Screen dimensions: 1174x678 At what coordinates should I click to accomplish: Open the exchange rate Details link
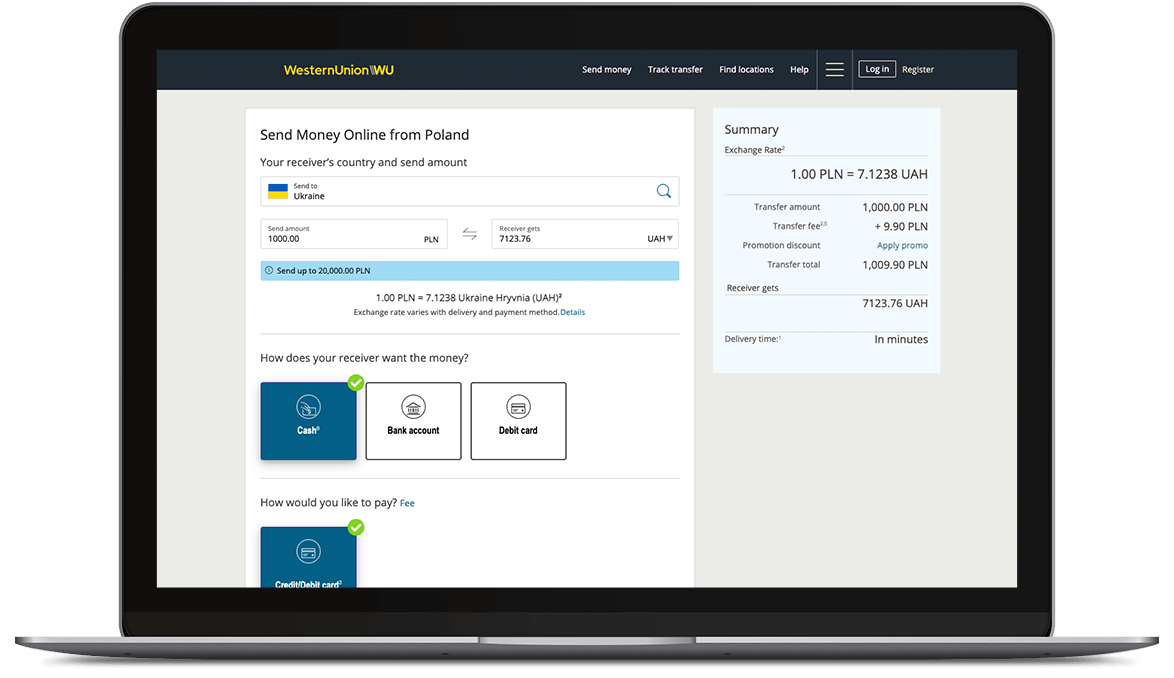573,312
